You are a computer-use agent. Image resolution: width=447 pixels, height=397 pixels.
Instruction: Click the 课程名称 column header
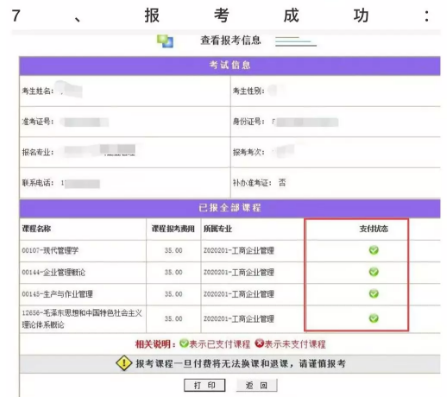[36, 229]
